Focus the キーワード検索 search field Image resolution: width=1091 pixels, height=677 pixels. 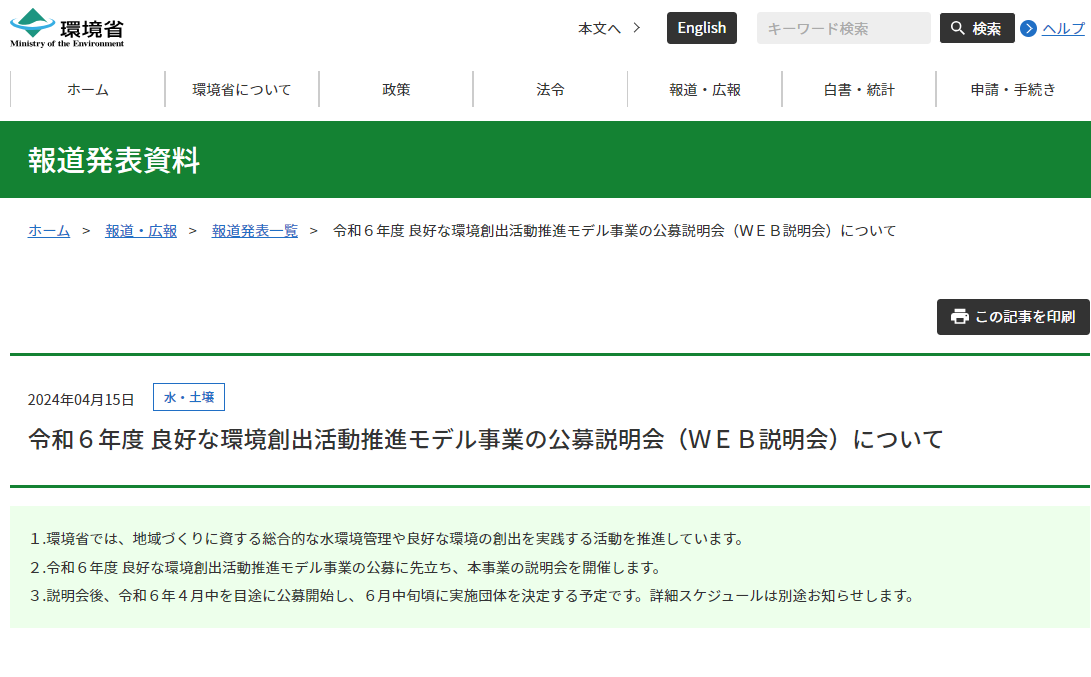tap(843, 28)
